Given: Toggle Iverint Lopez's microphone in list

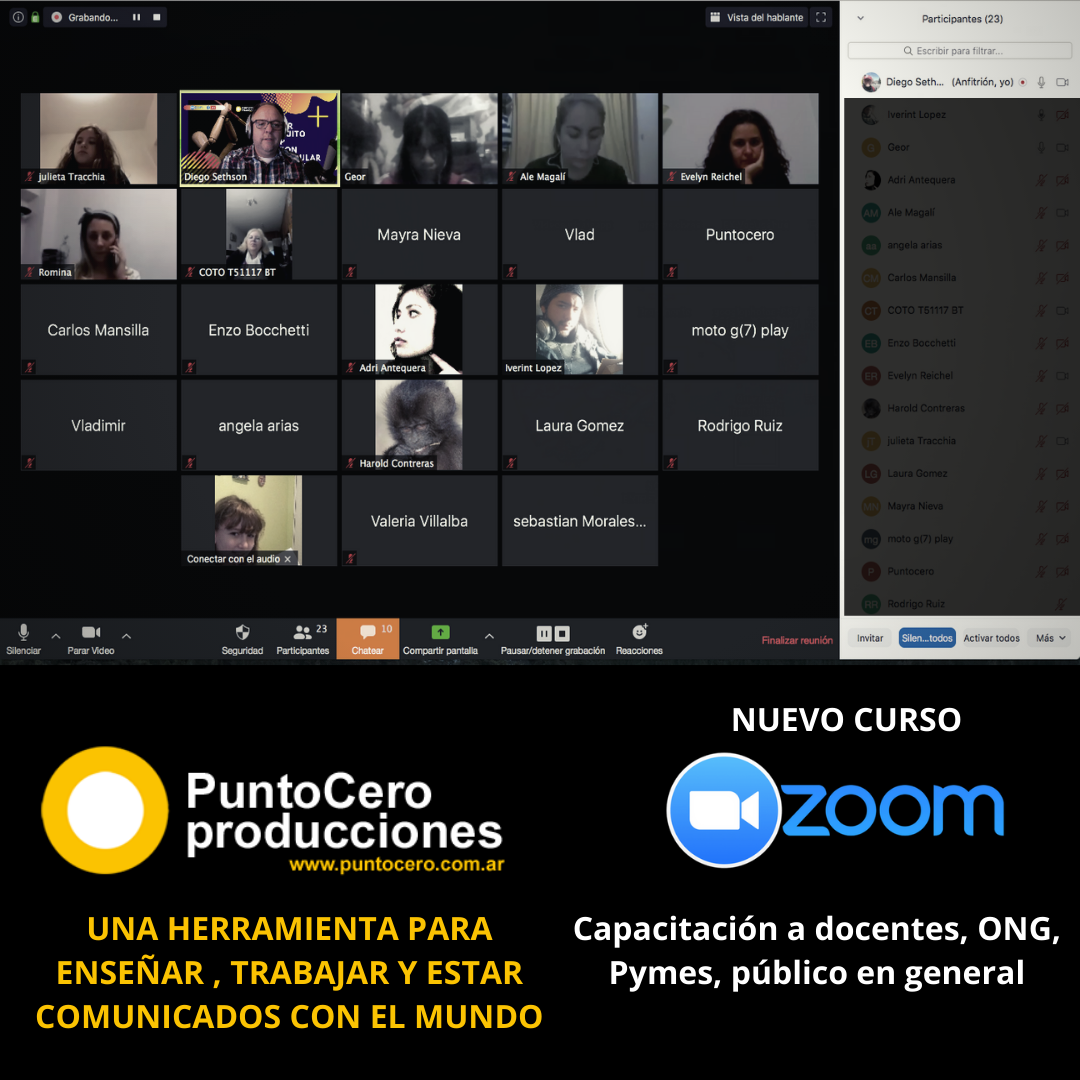Looking at the screenshot, I should point(1041,115).
